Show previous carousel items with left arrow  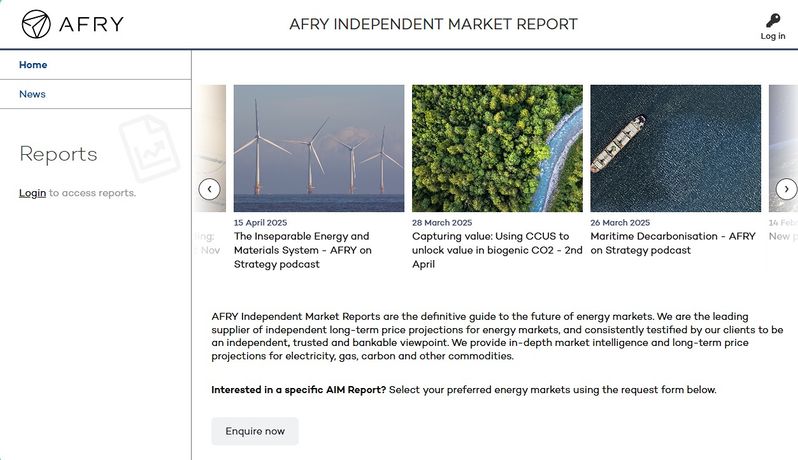click(209, 188)
